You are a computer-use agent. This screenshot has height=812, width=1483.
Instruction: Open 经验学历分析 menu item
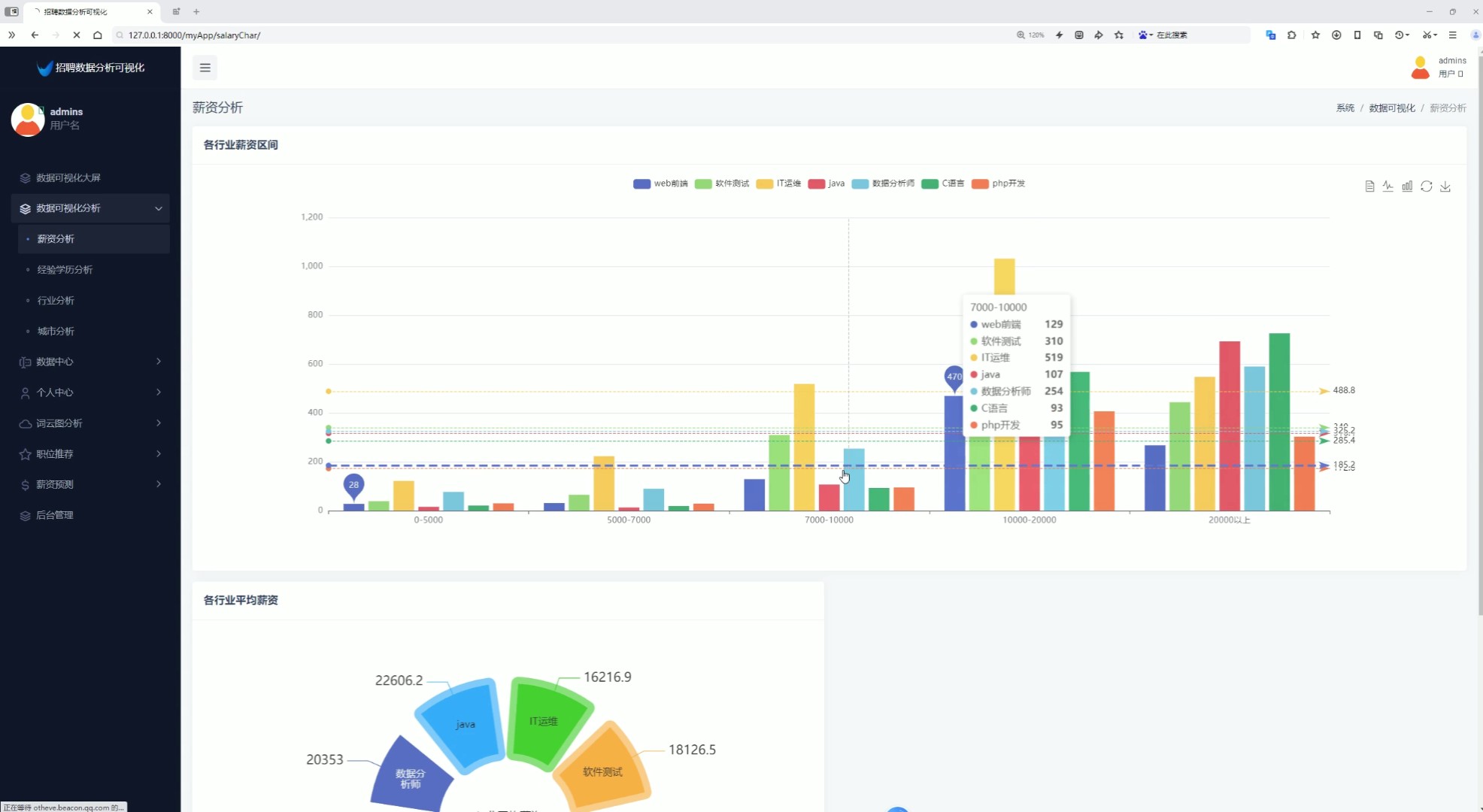[65, 270]
